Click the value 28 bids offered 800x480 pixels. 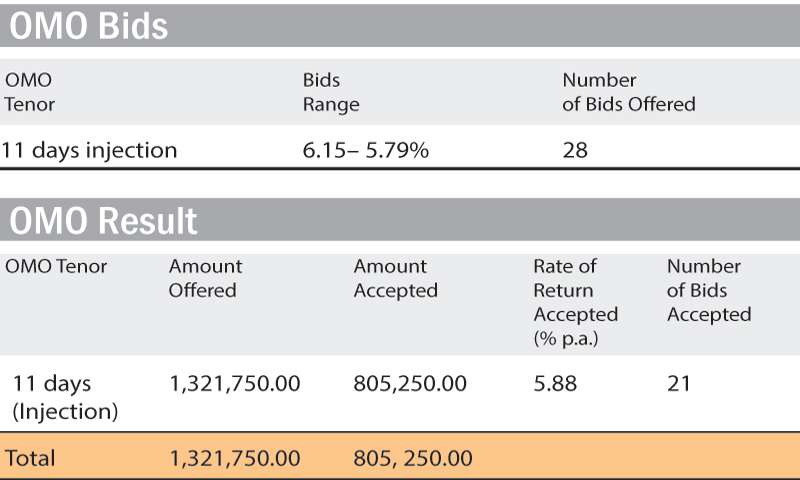pos(575,150)
